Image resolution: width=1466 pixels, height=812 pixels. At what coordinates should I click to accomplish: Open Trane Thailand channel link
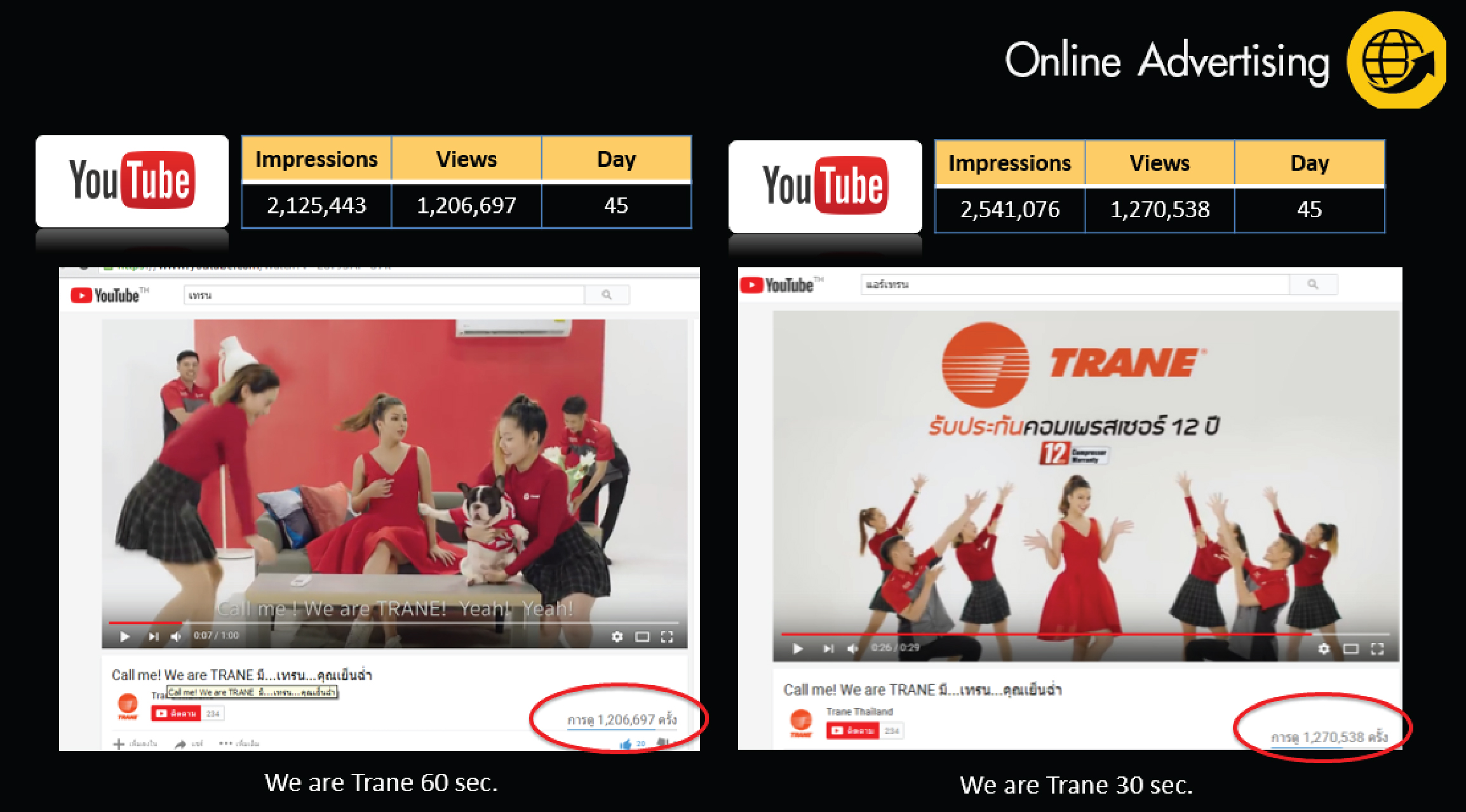(x=859, y=712)
